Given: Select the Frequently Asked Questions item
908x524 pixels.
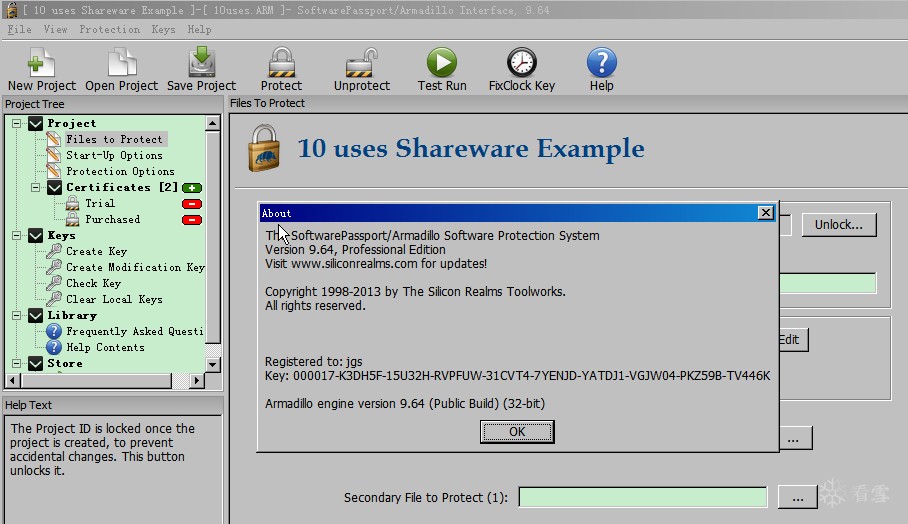Looking at the screenshot, I should (x=134, y=331).
